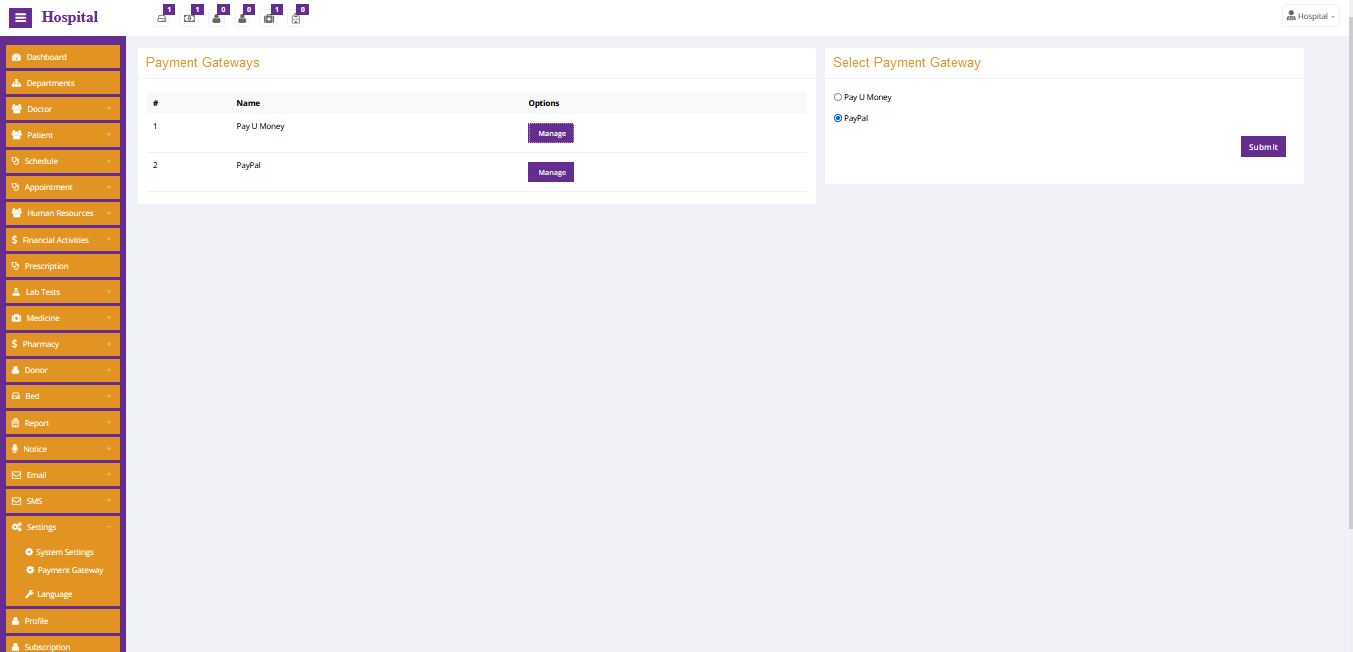Open the Hospital user account dropdown

click(x=1310, y=16)
